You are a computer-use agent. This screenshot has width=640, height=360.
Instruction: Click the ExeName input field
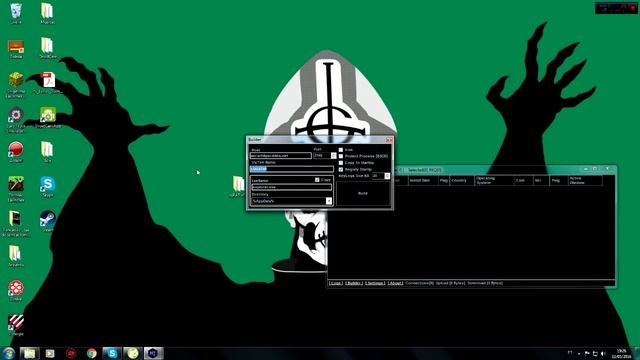click(x=291, y=187)
